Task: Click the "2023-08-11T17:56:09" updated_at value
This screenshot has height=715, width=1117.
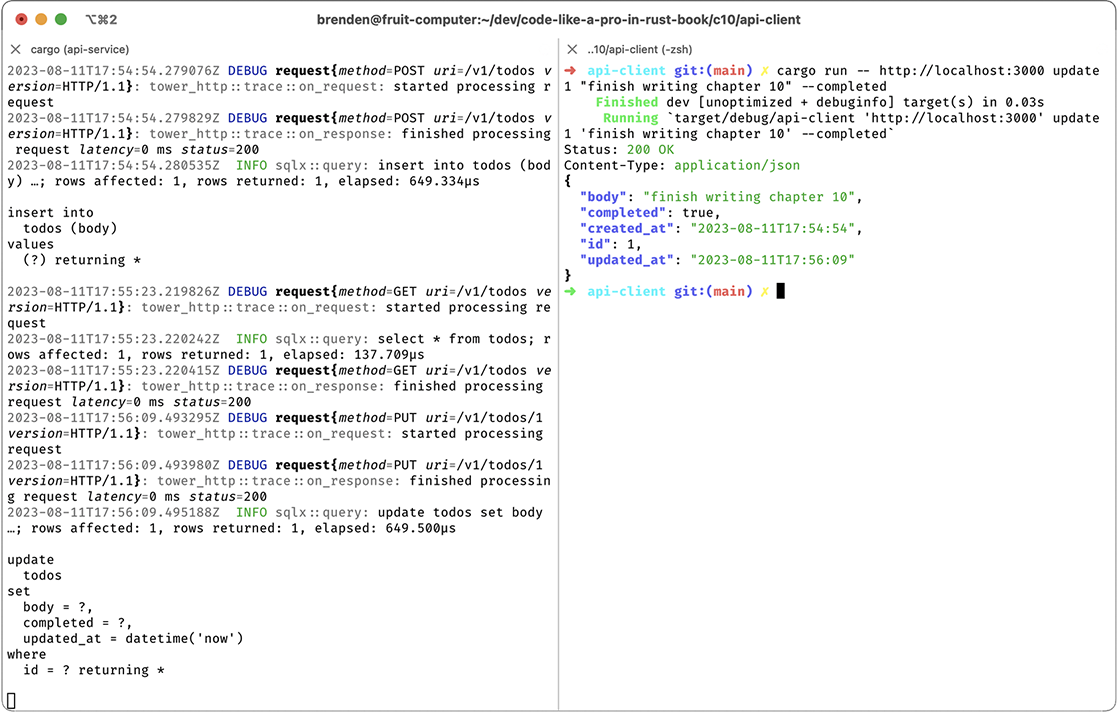Action: pos(773,260)
